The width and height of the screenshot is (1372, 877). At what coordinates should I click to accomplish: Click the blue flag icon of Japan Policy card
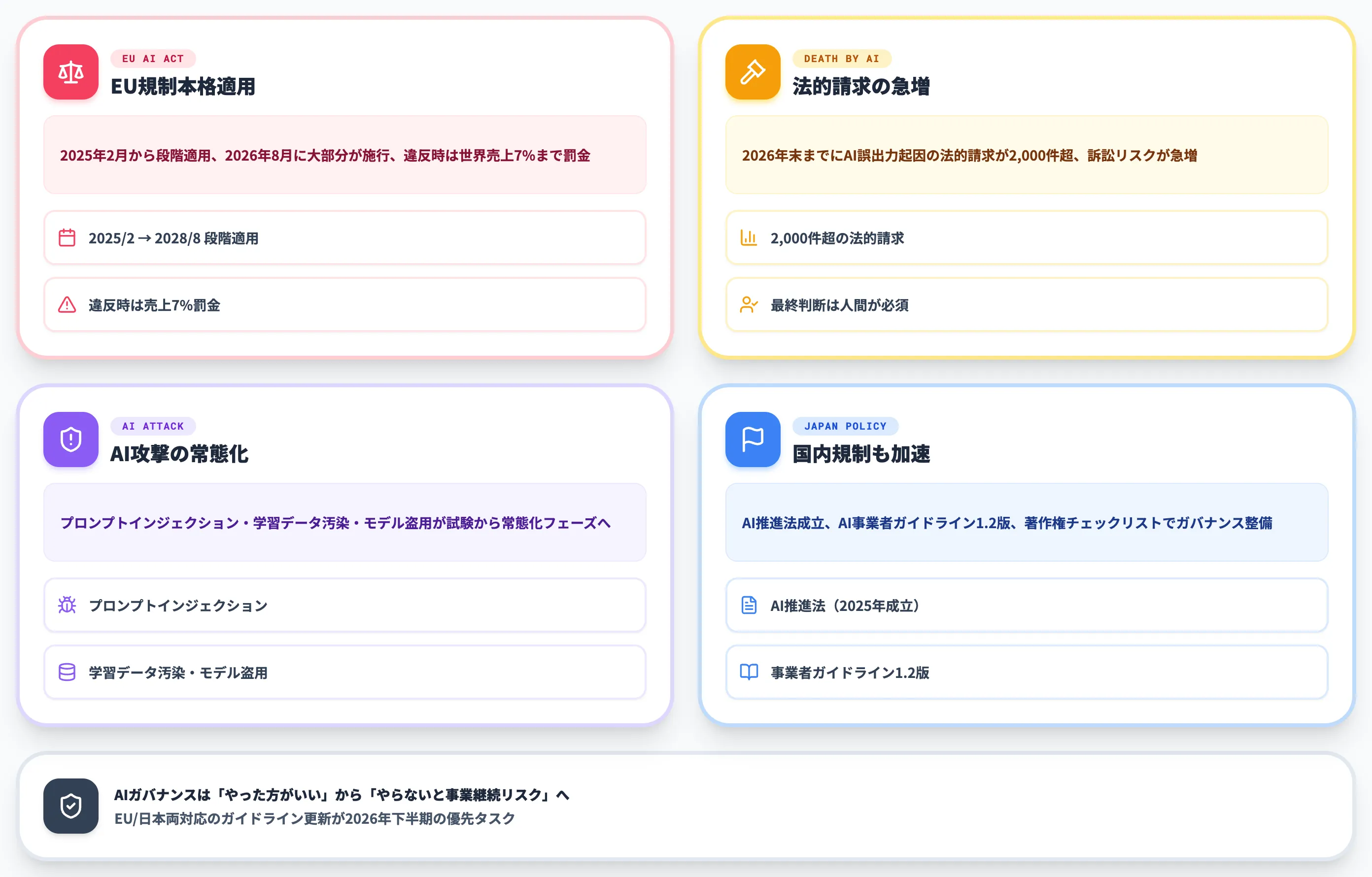(753, 439)
